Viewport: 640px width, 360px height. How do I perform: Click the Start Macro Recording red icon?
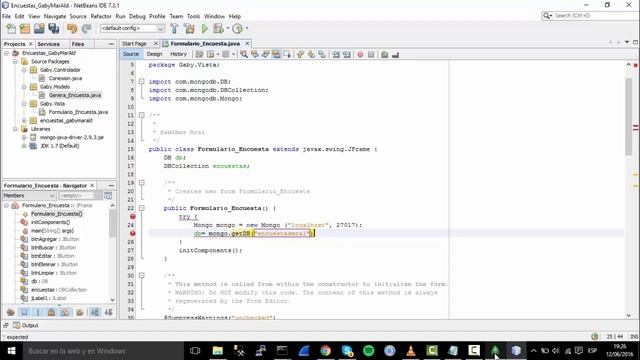pyautogui.click(x=360, y=54)
